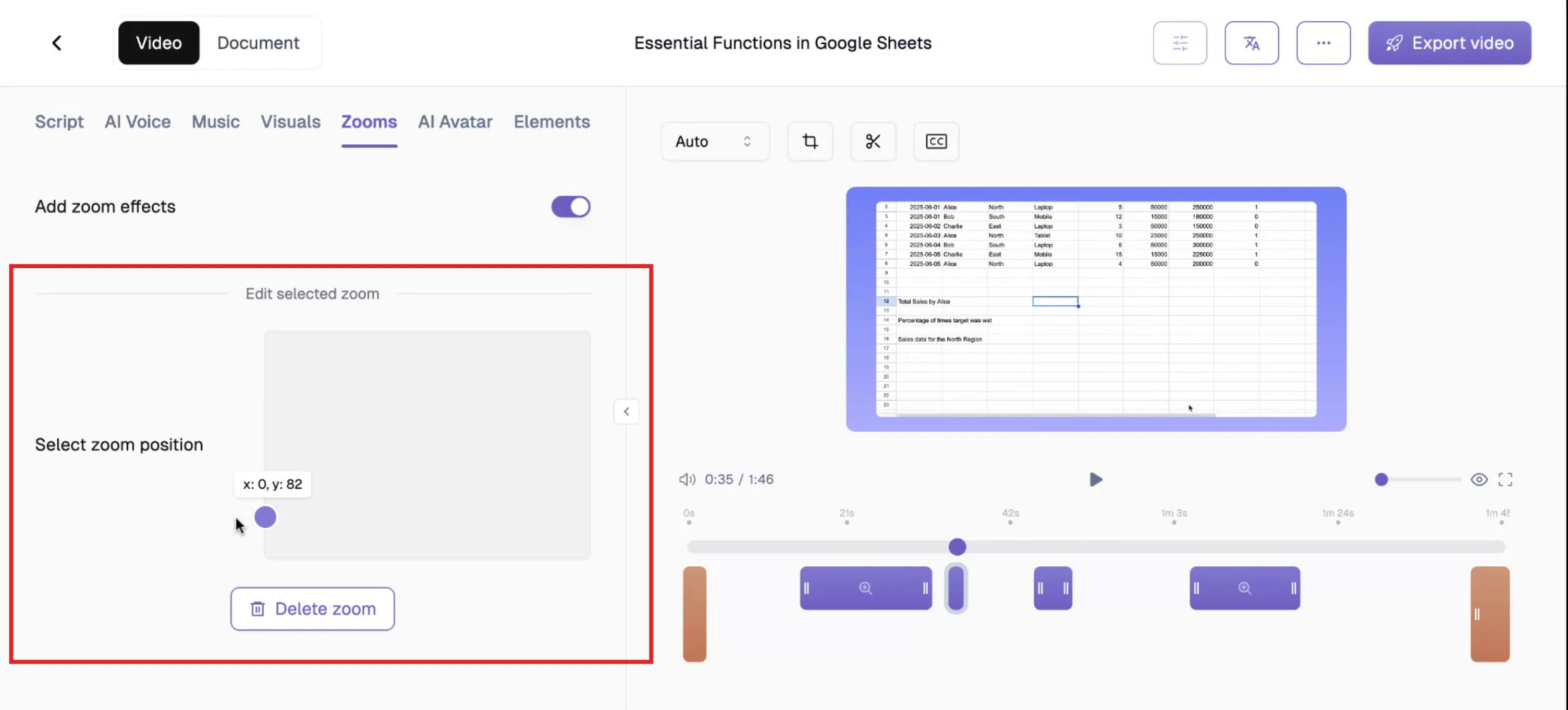The width and height of the screenshot is (1568, 710).
Task: Enter fullscreen preview mode
Action: (1505, 479)
